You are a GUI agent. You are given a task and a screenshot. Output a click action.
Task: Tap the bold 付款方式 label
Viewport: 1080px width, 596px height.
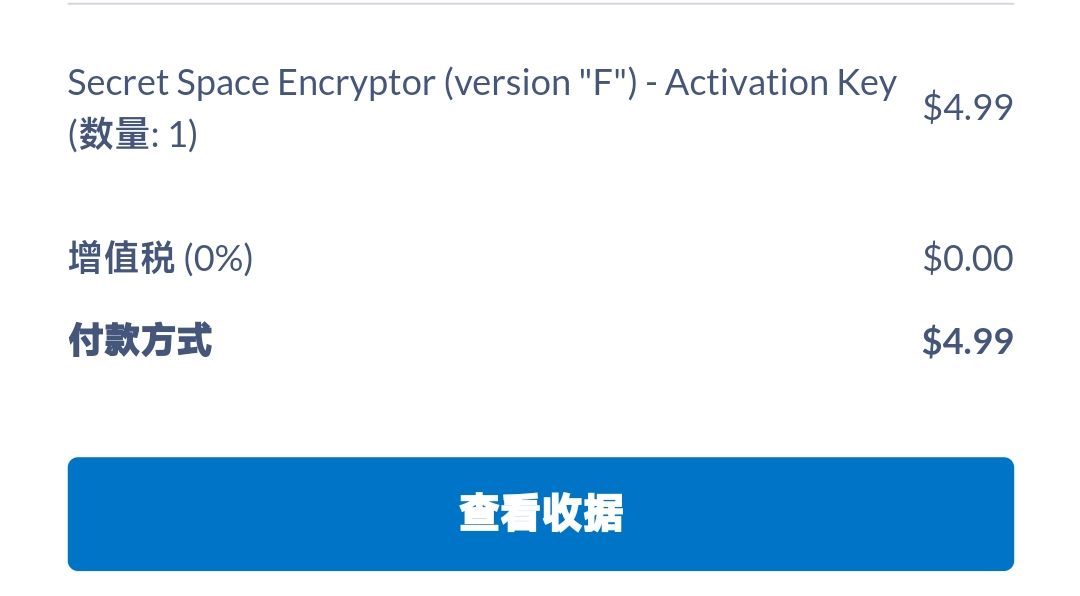[x=140, y=341]
